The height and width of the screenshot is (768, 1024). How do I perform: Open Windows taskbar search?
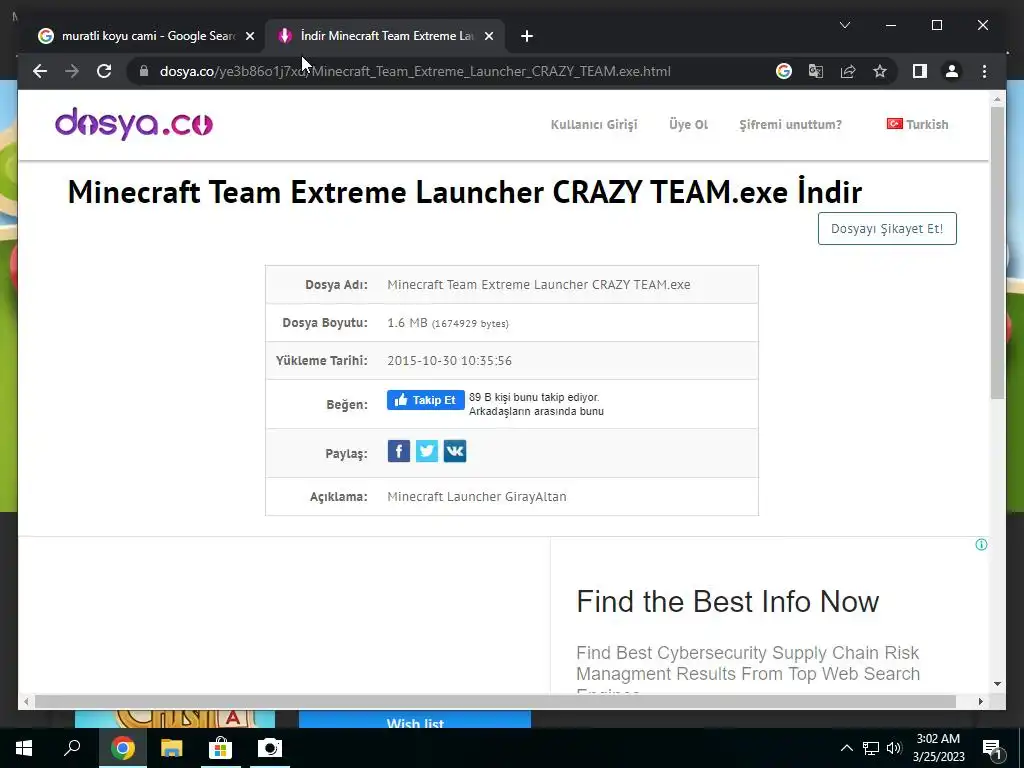(72, 748)
